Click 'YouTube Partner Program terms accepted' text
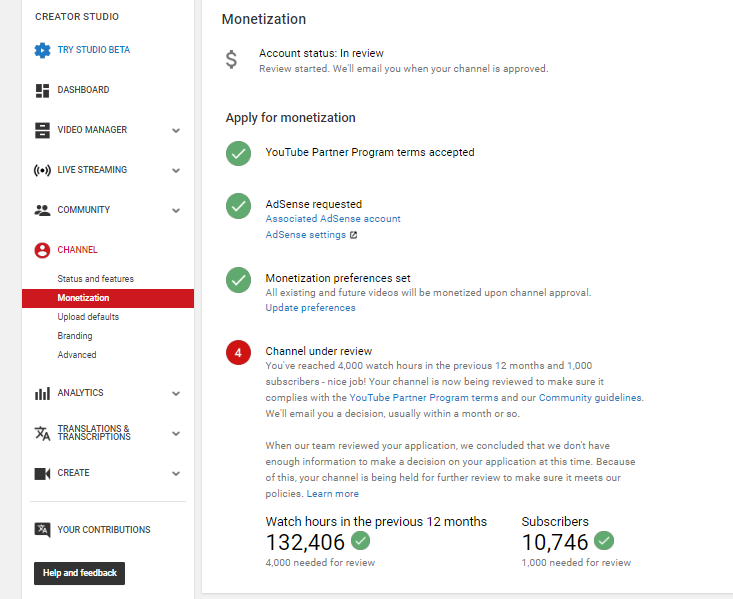The width and height of the screenshot is (733, 599). 370,152
